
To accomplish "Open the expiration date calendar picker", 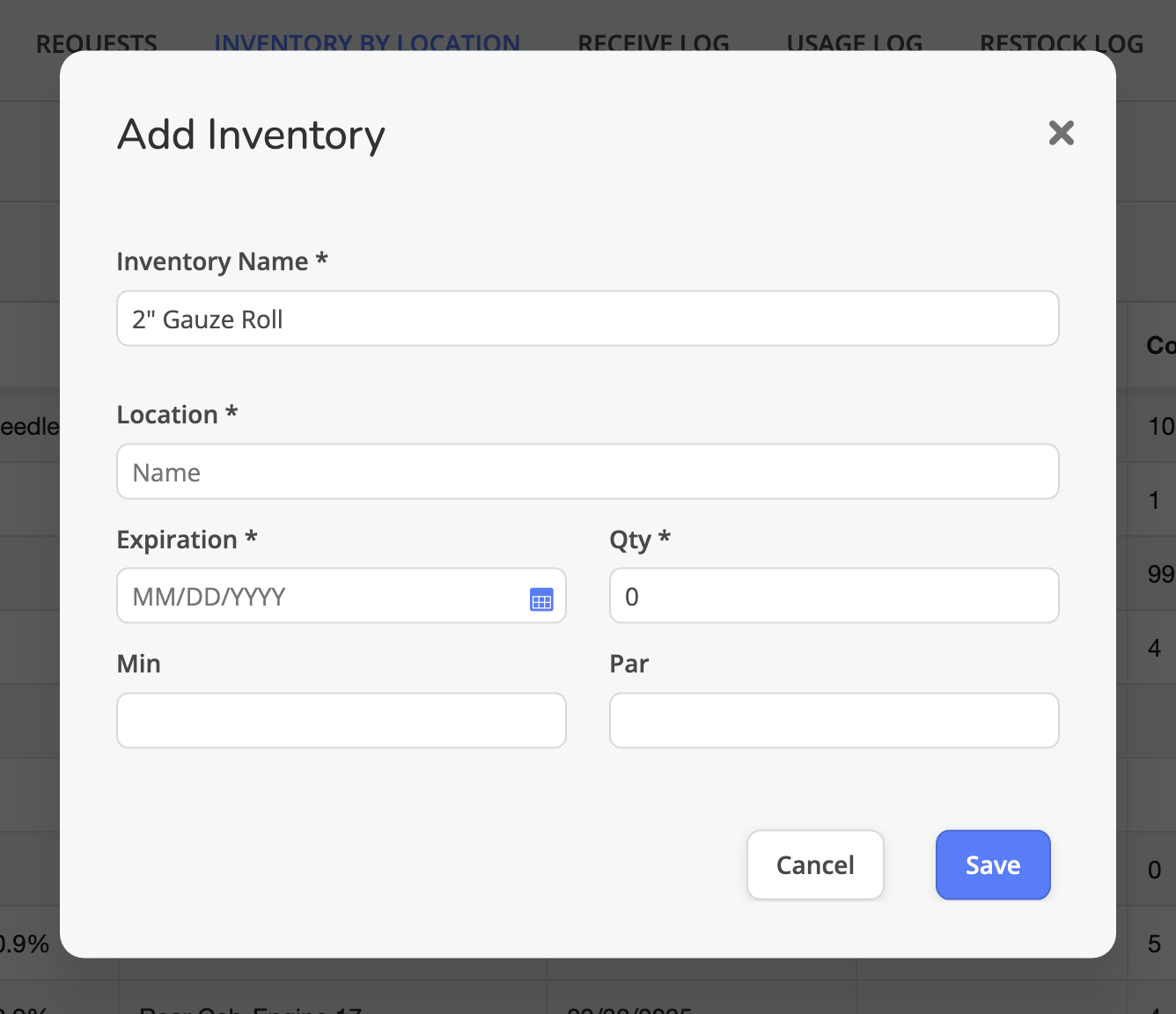I will tap(541, 599).
